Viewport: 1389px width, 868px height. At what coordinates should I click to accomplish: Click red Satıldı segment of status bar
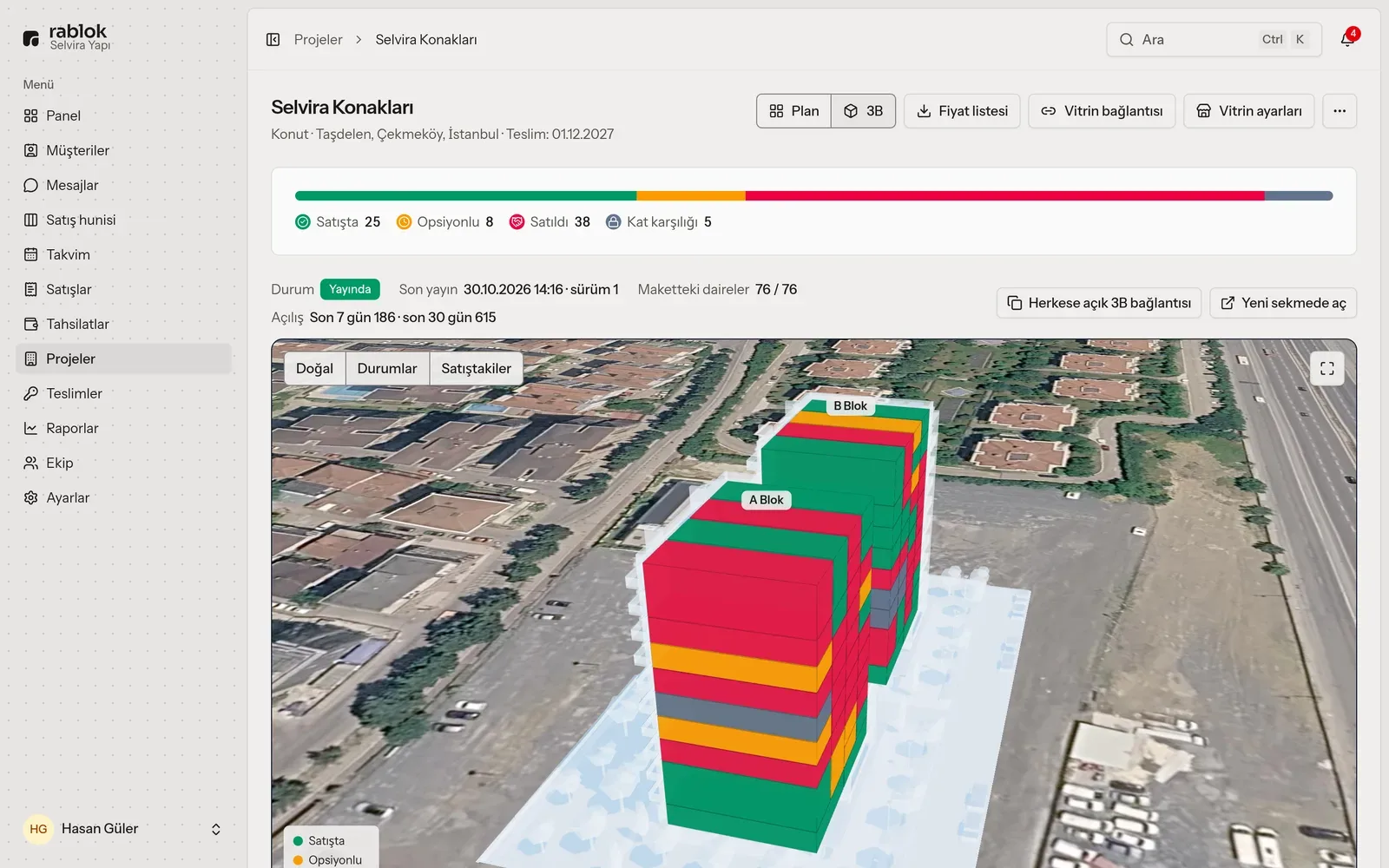[x=1004, y=196]
